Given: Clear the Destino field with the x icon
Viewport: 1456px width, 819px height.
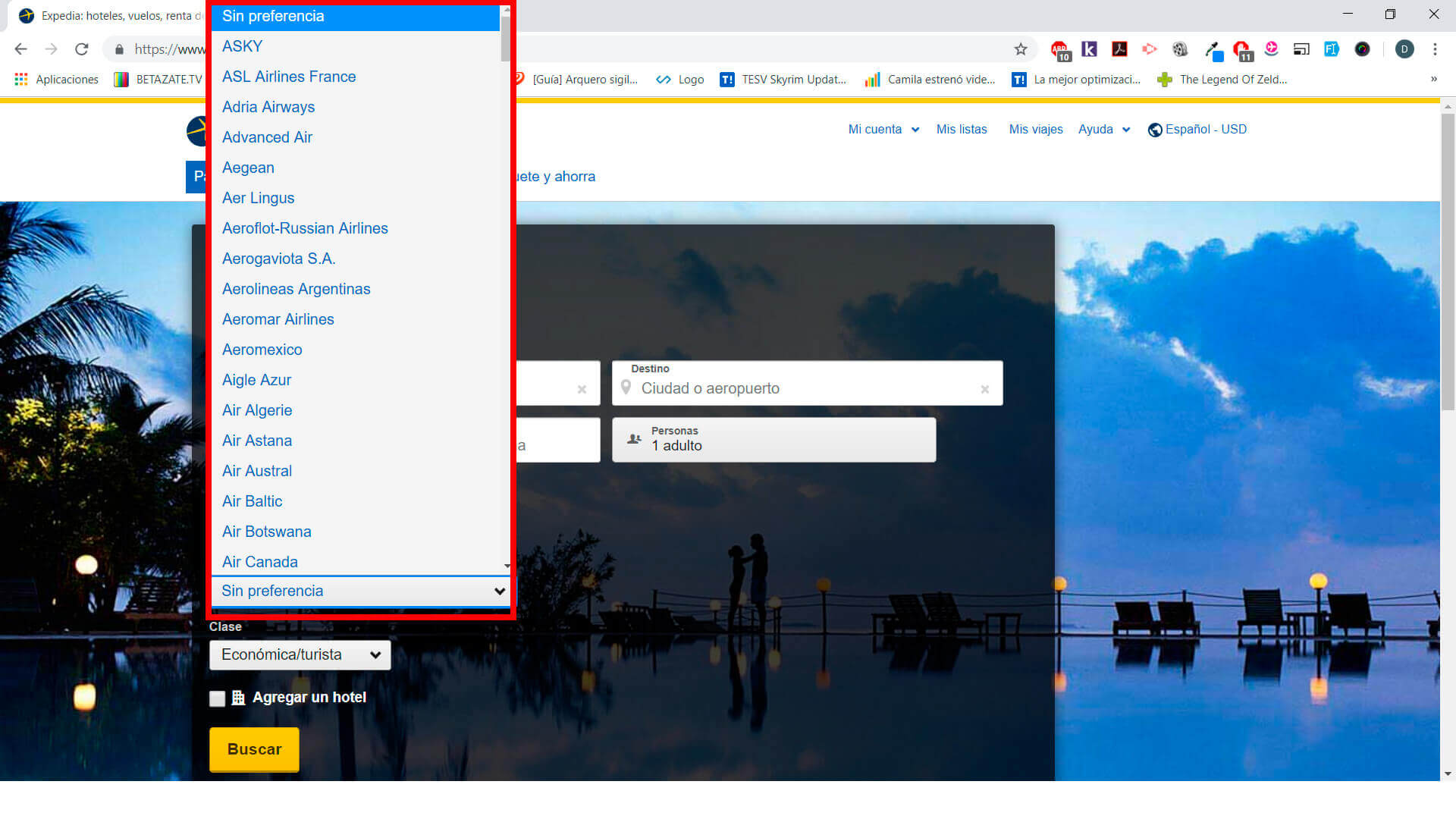Looking at the screenshot, I should [984, 389].
